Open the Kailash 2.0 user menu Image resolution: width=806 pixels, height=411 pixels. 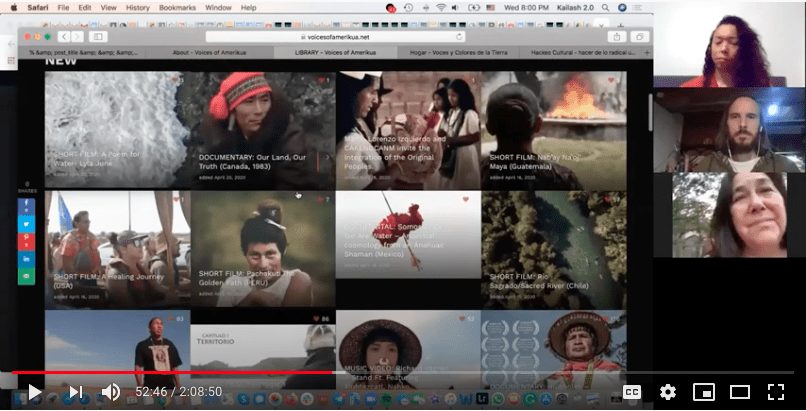[575, 8]
